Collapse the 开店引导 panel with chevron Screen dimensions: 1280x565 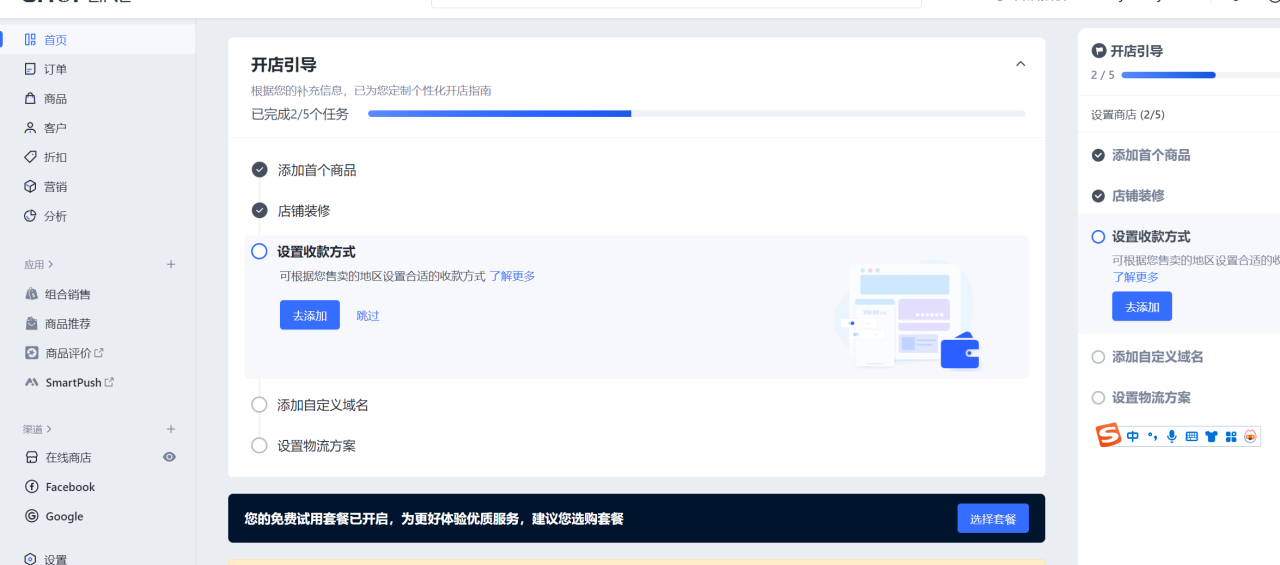tap(1020, 64)
